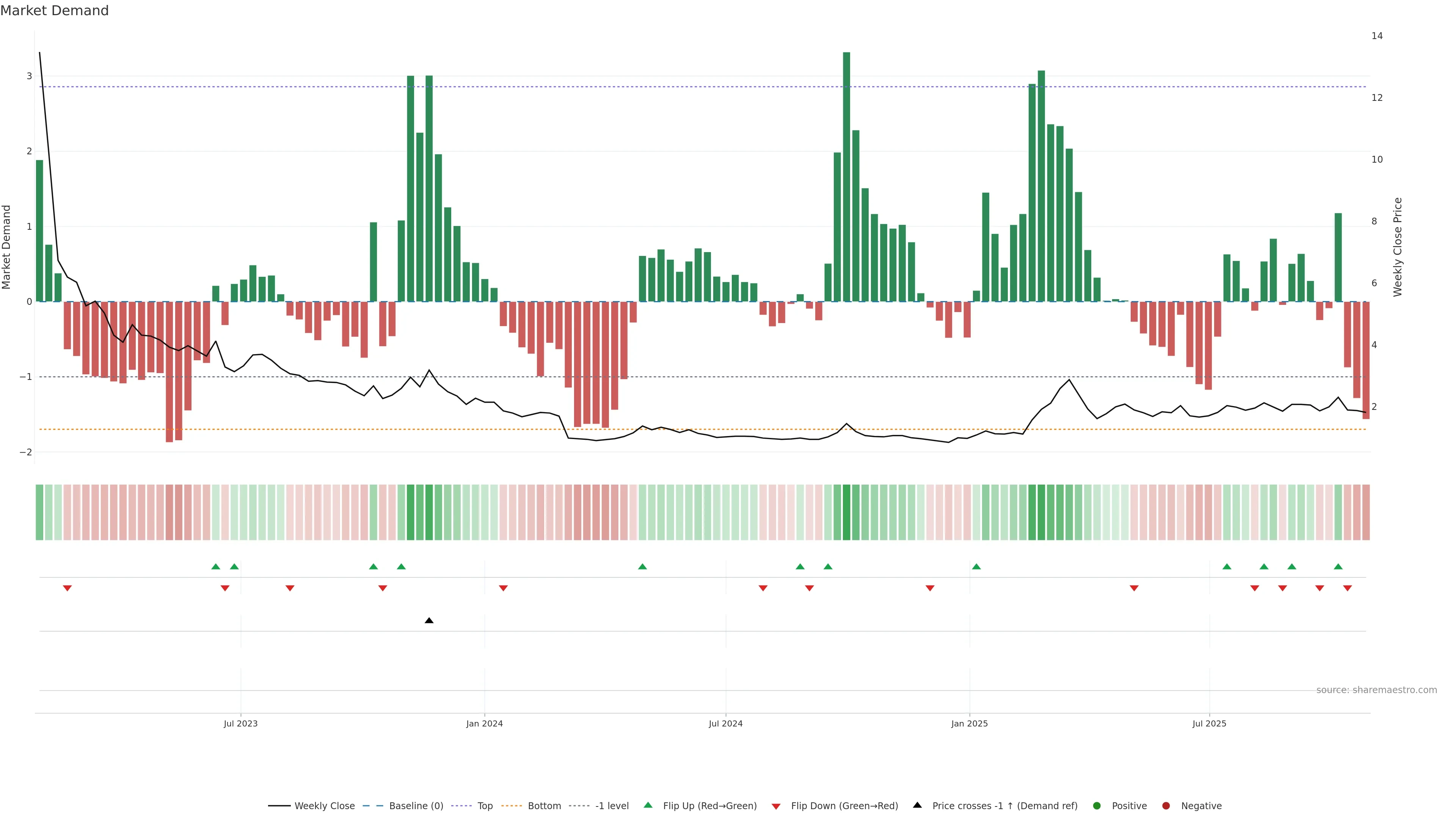The height and width of the screenshot is (819, 1456).
Task: Click the Positive green circle legend icon
Action: click(x=1097, y=805)
